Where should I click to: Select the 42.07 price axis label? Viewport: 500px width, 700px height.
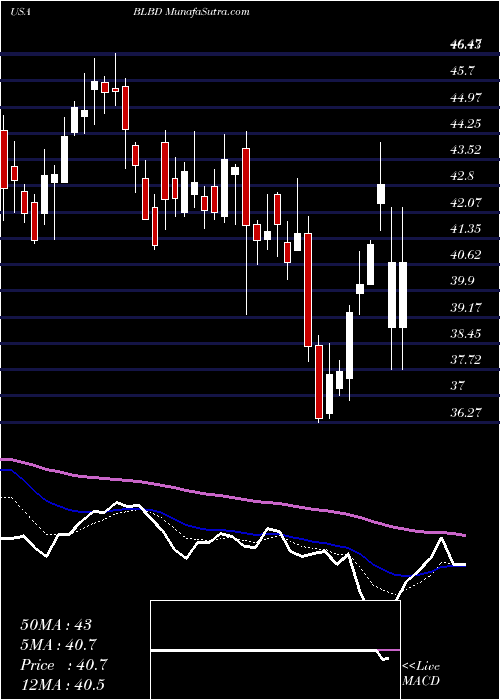pos(467,202)
